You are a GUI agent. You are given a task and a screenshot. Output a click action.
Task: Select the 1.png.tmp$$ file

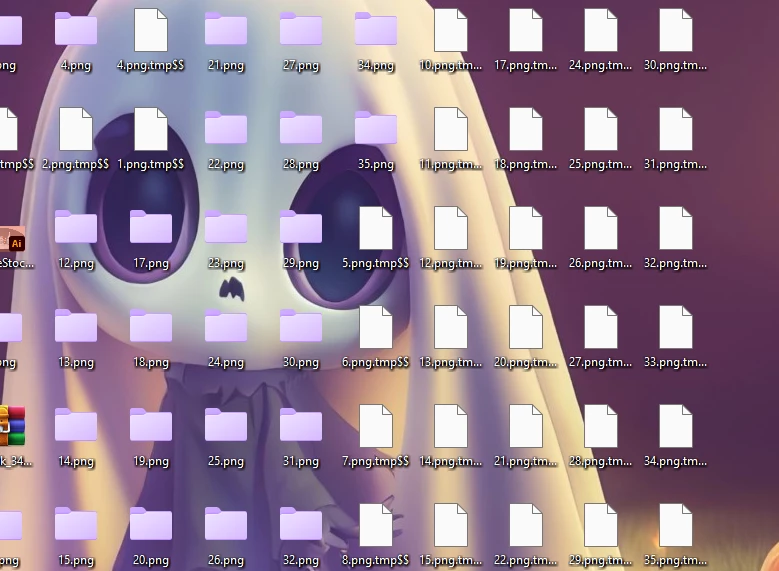click(x=151, y=129)
